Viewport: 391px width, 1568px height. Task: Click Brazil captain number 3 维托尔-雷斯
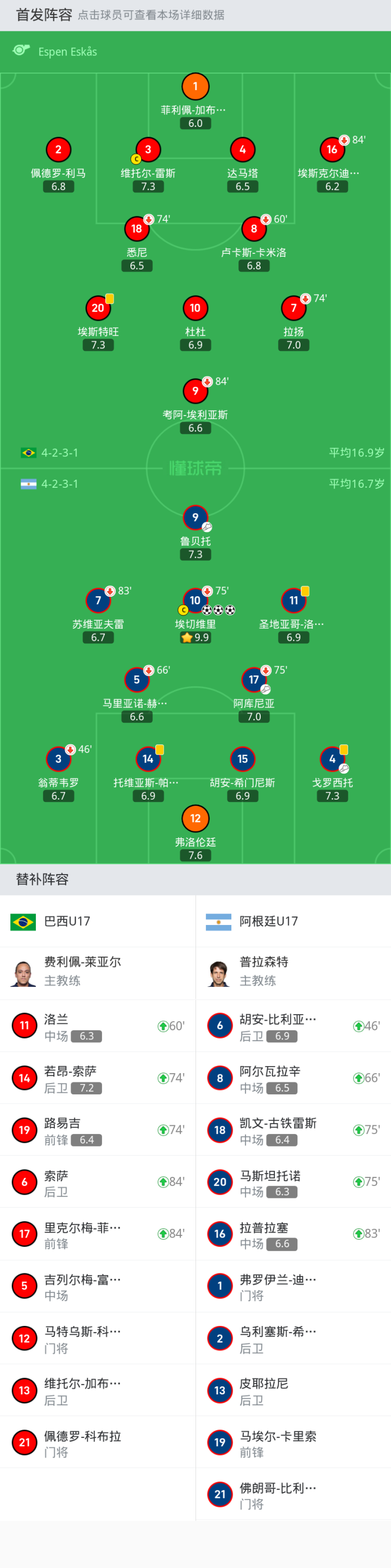point(148,150)
